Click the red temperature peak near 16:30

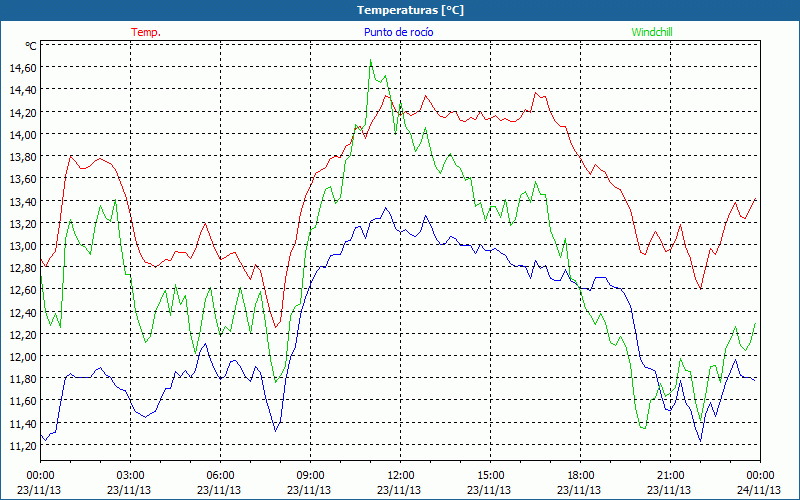pyautogui.click(x=535, y=93)
